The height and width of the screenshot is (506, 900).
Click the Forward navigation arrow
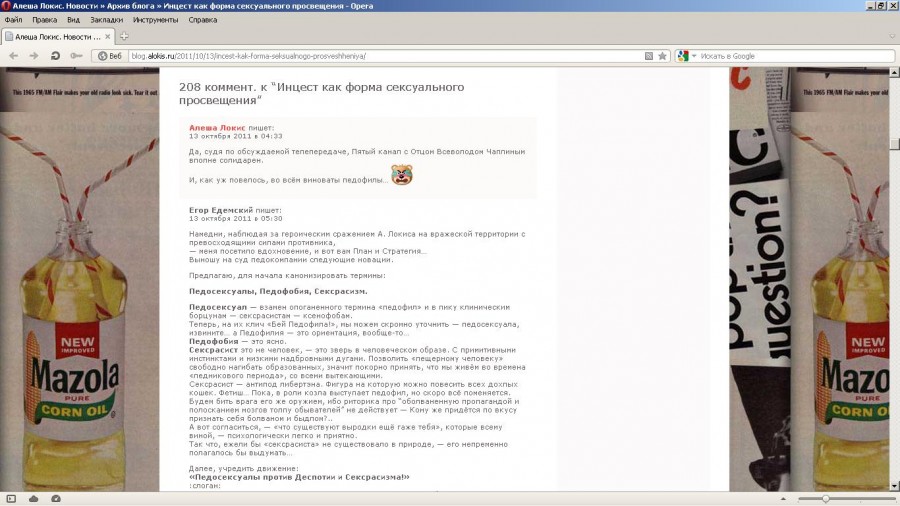(32, 56)
